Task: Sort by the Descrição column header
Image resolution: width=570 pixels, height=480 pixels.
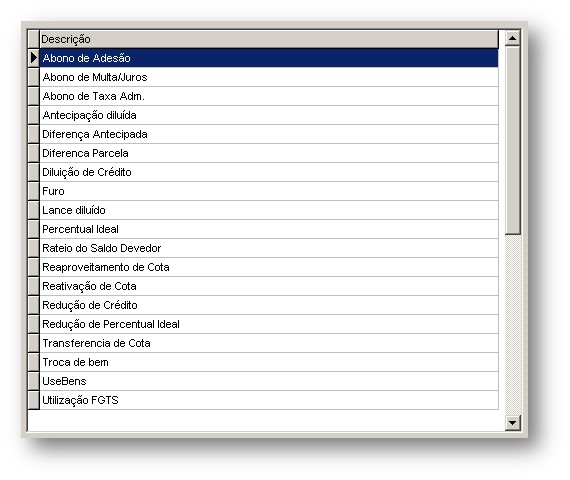Action: [269, 39]
